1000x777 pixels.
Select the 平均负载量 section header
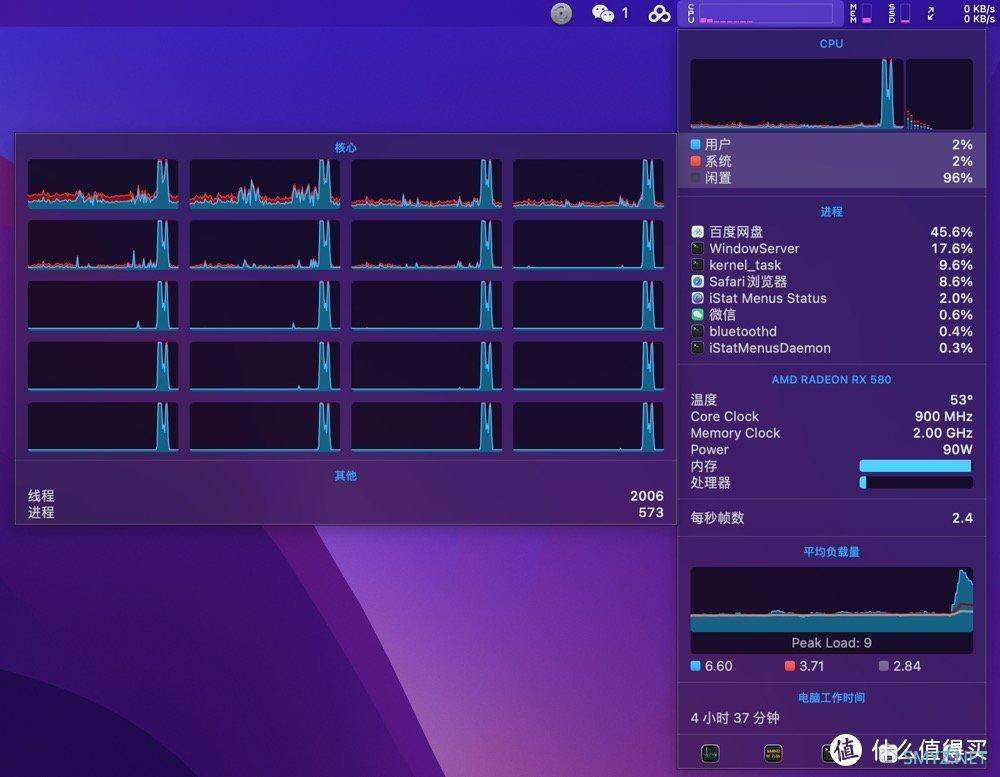click(x=831, y=552)
